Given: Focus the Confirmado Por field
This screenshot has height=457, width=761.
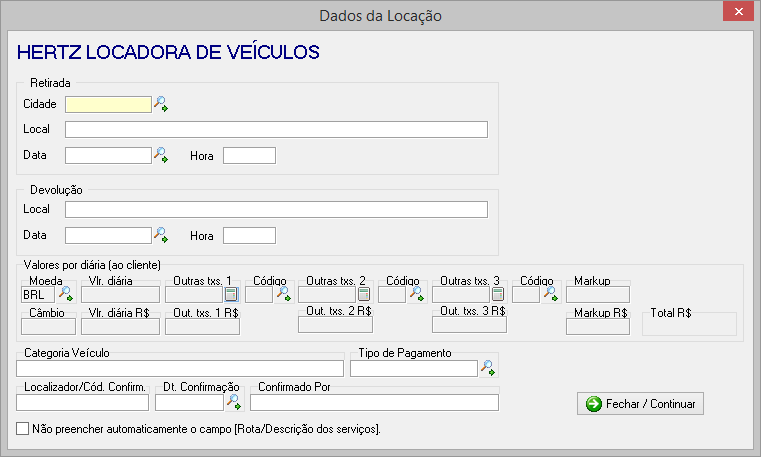Looking at the screenshot, I should tap(374, 403).
